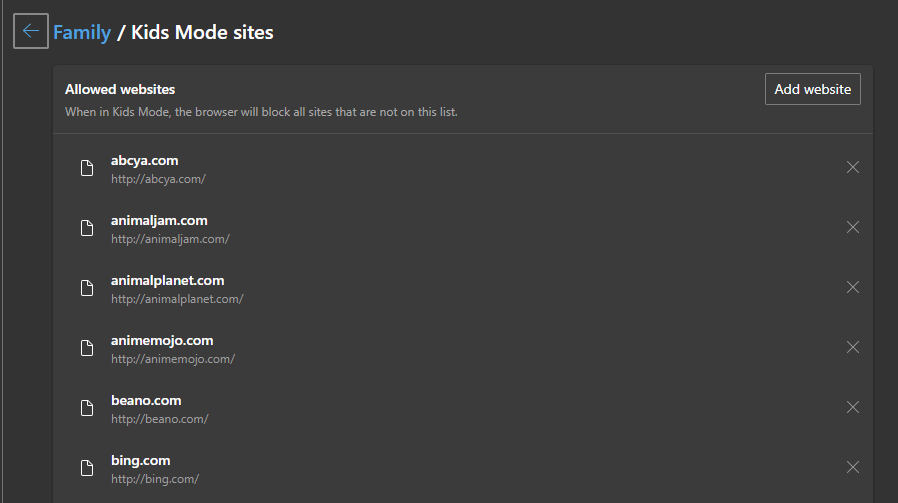Click the http://beano.com/ URL text

coord(159,419)
